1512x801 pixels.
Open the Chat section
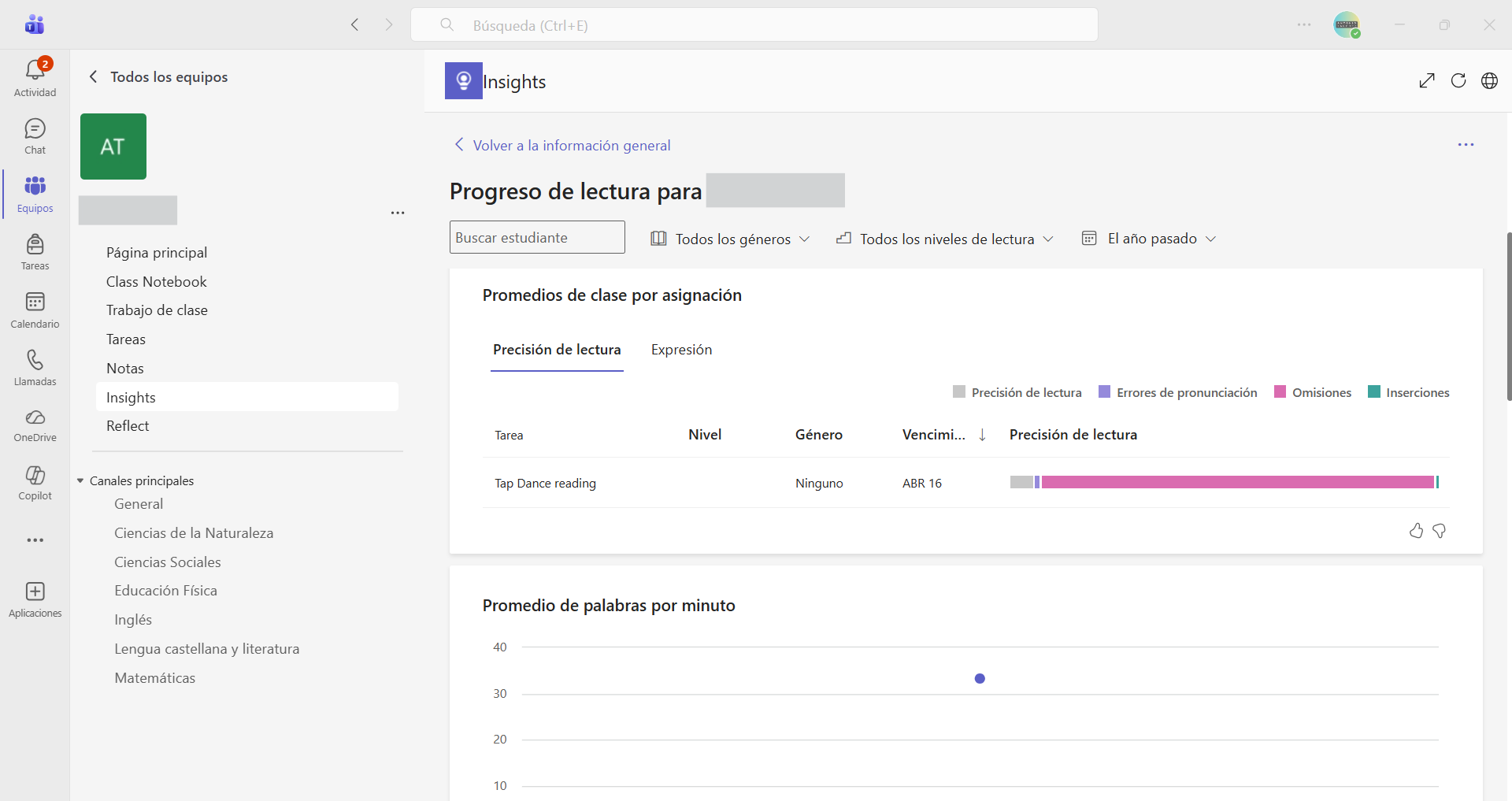point(35,137)
